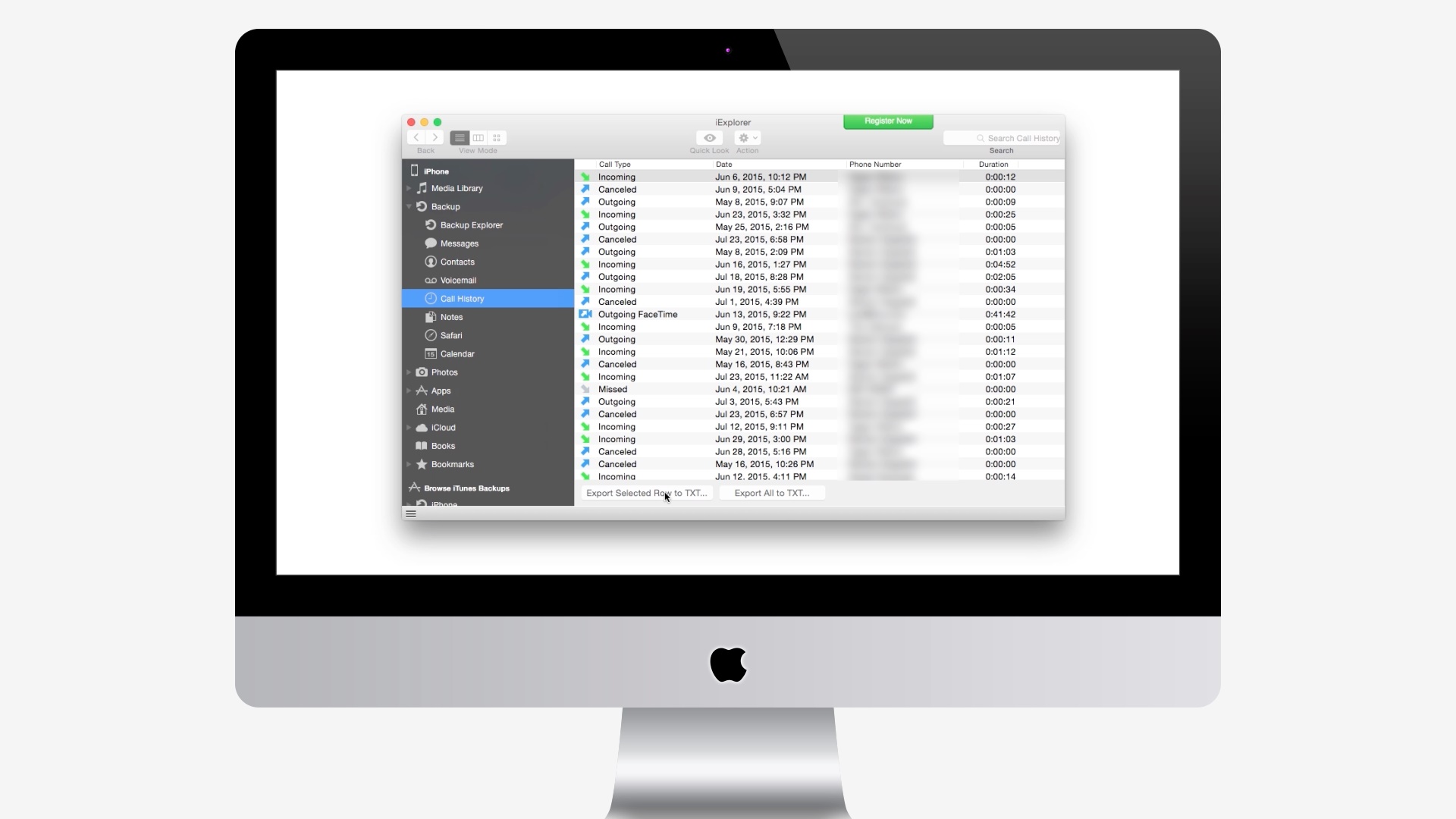The height and width of the screenshot is (819, 1456).
Task: Expand the Photos item
Action: tap(409, 372)
